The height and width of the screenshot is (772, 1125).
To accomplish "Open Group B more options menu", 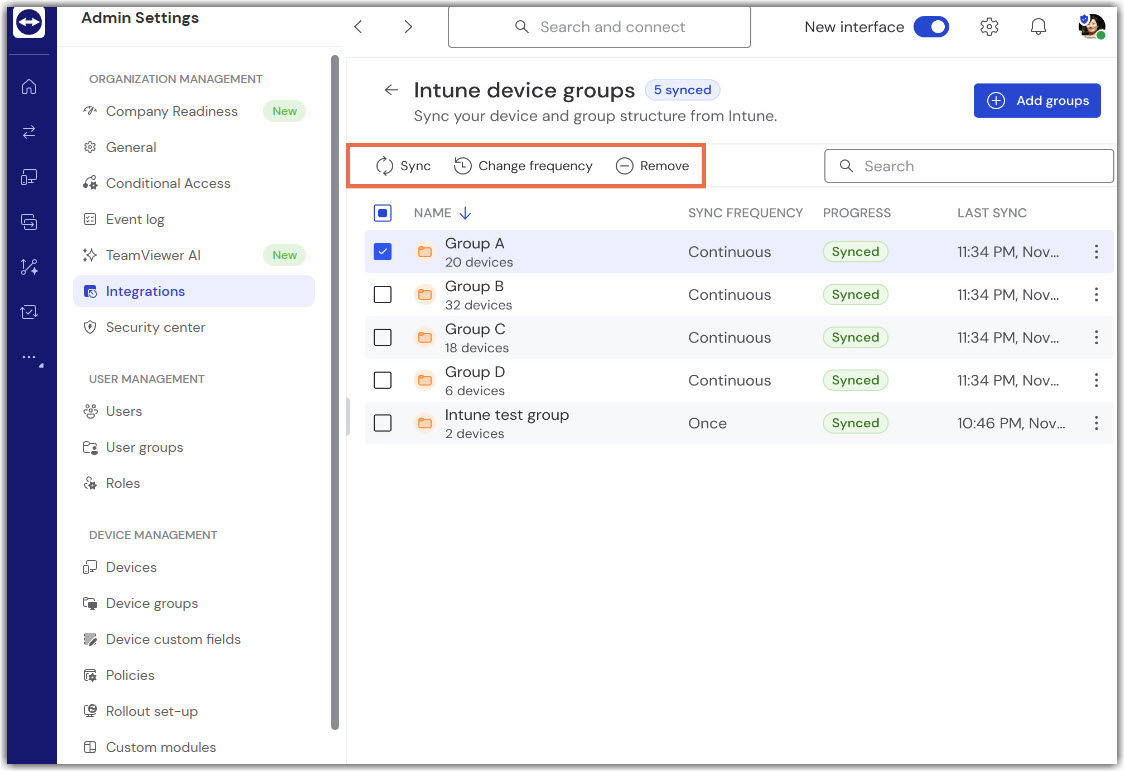I will click(x=1096, y=295).
